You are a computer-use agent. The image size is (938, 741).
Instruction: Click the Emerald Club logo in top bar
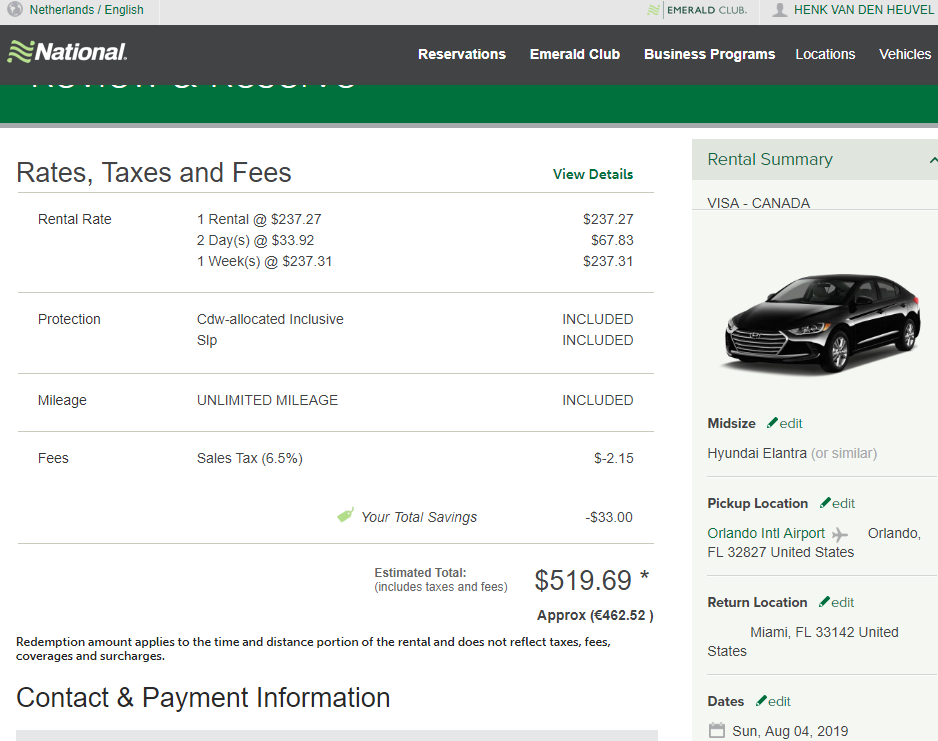[698, 10]
